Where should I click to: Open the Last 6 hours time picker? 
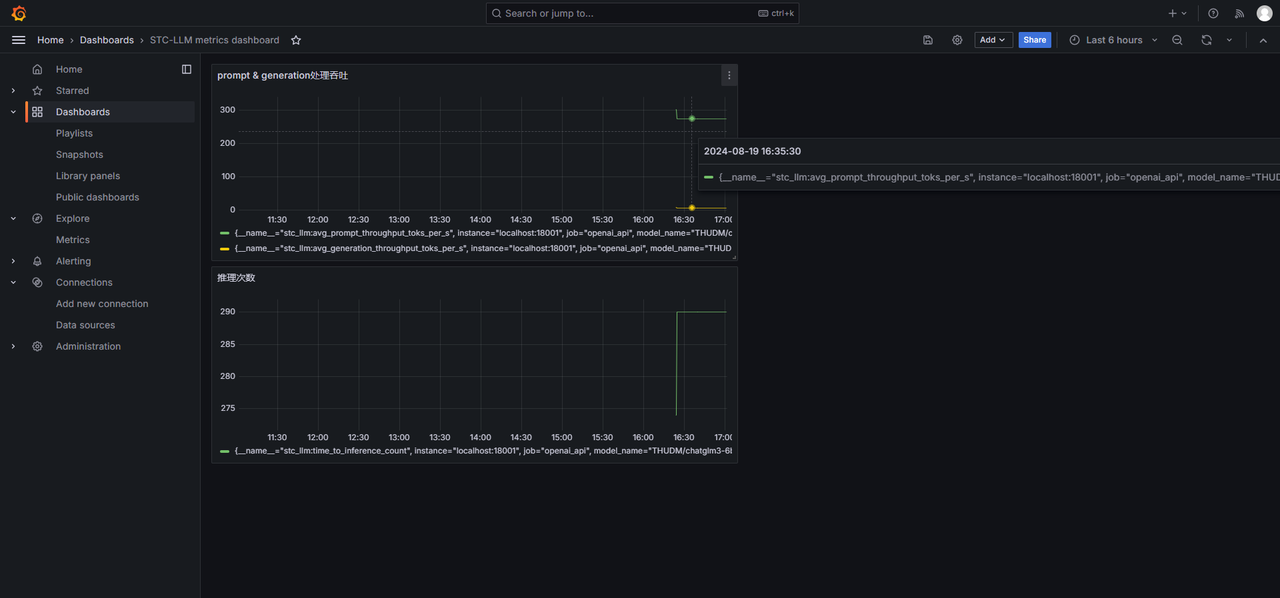(x=1113, y=40)
